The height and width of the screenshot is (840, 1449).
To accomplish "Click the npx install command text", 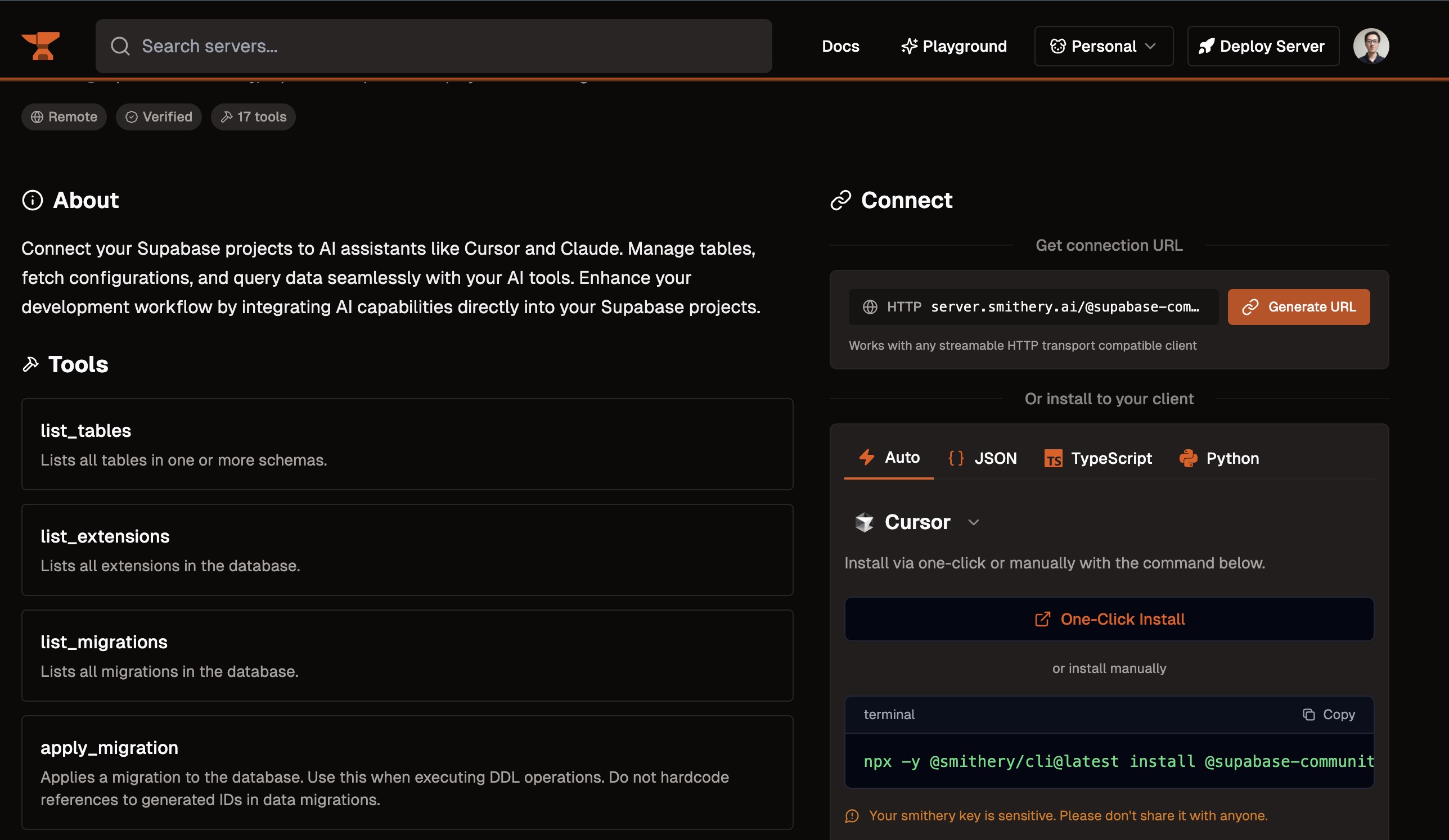I will [1118, 761].
